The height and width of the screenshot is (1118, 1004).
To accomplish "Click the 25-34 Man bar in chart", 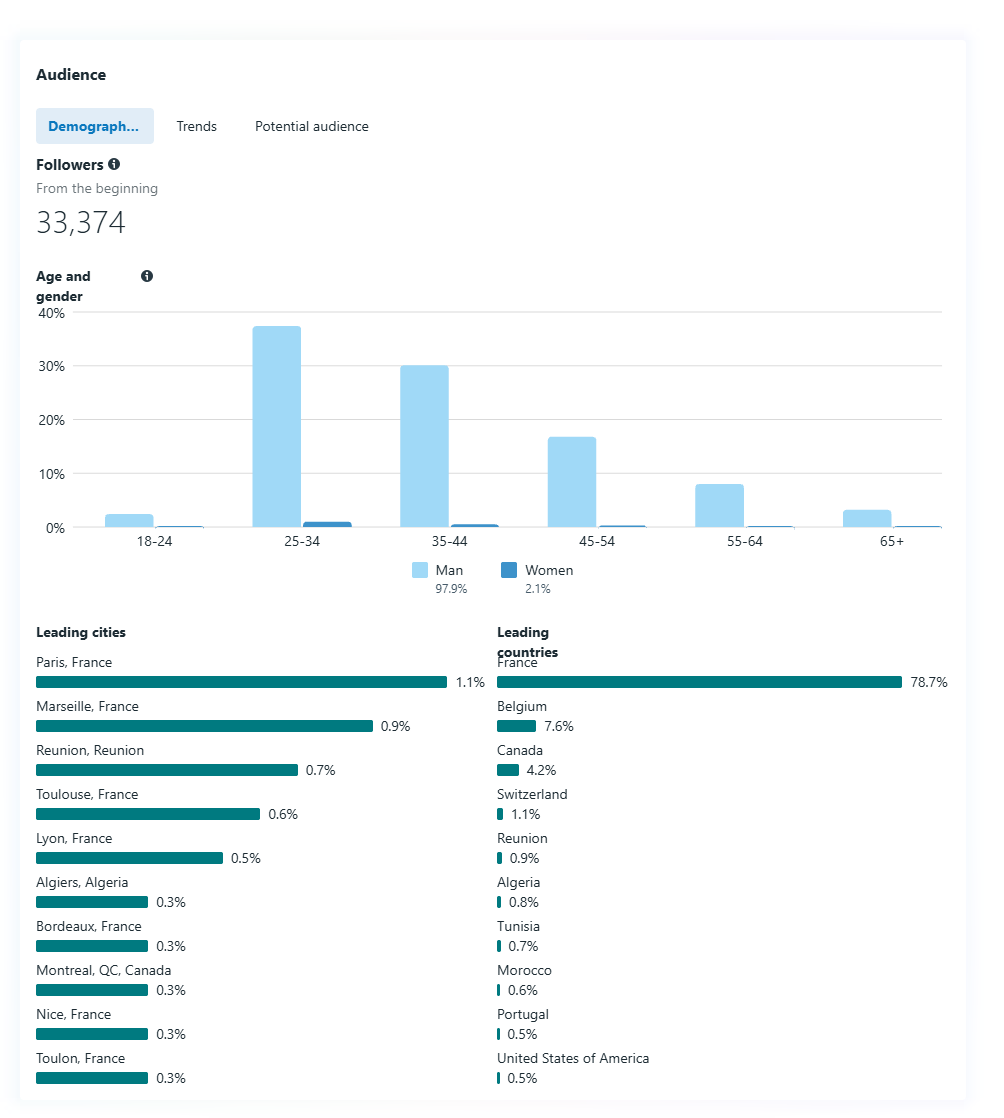I will tap(277, 427).
